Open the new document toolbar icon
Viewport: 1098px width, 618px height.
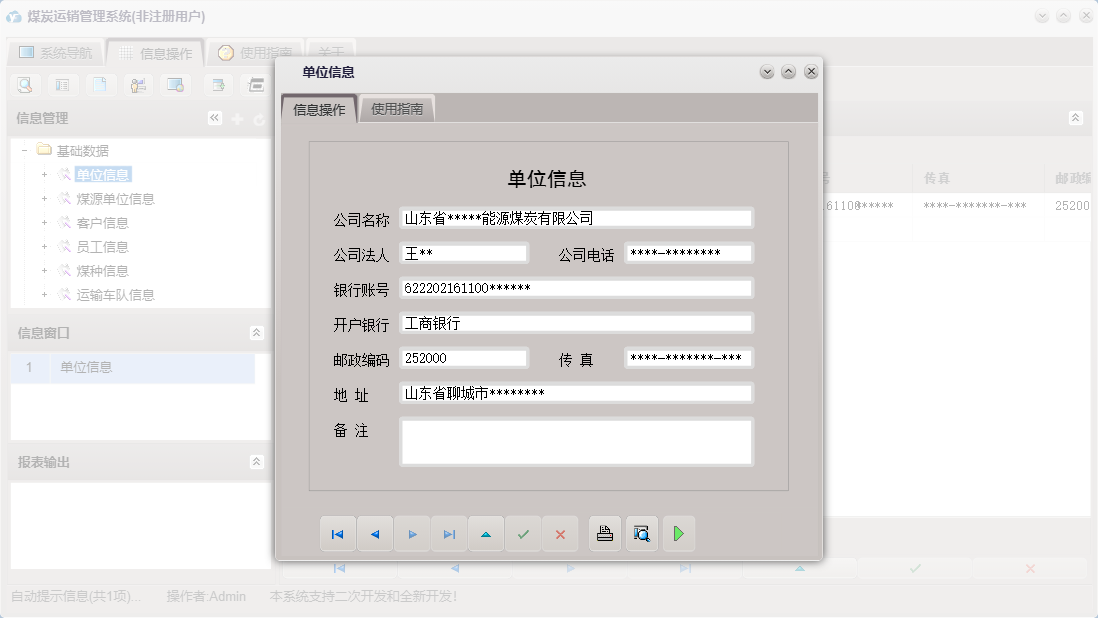[x=100, y=85]
